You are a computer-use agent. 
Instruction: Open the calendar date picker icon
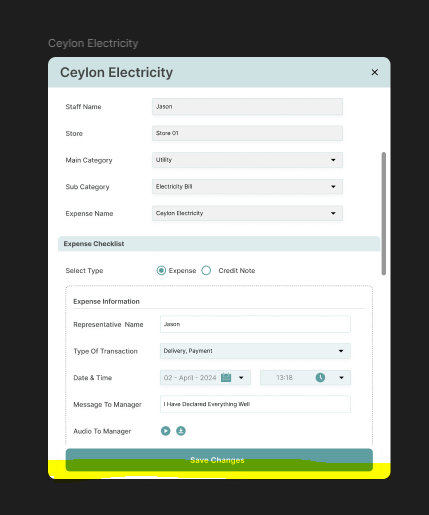pos(226,377)
